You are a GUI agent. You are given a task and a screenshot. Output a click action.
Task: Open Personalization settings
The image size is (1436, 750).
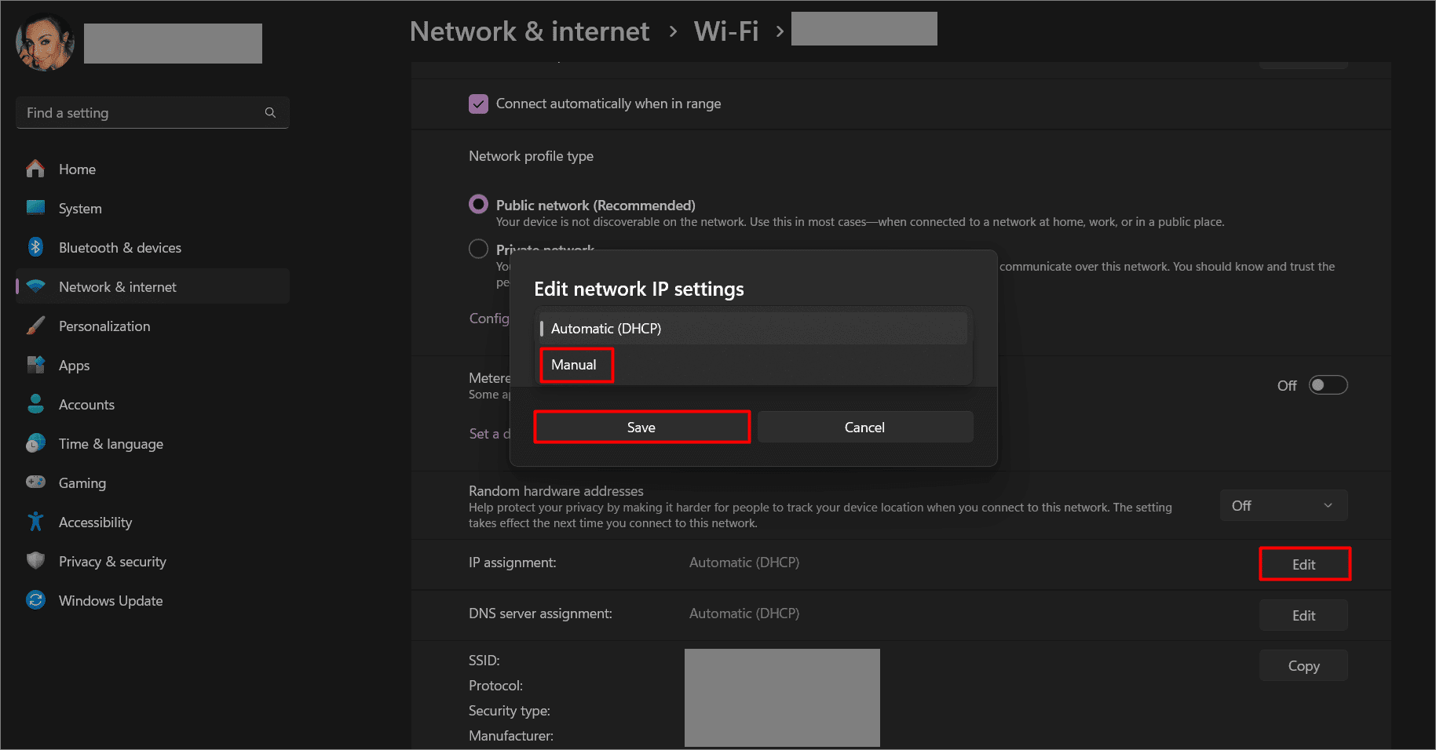click(x=104, y=325)
